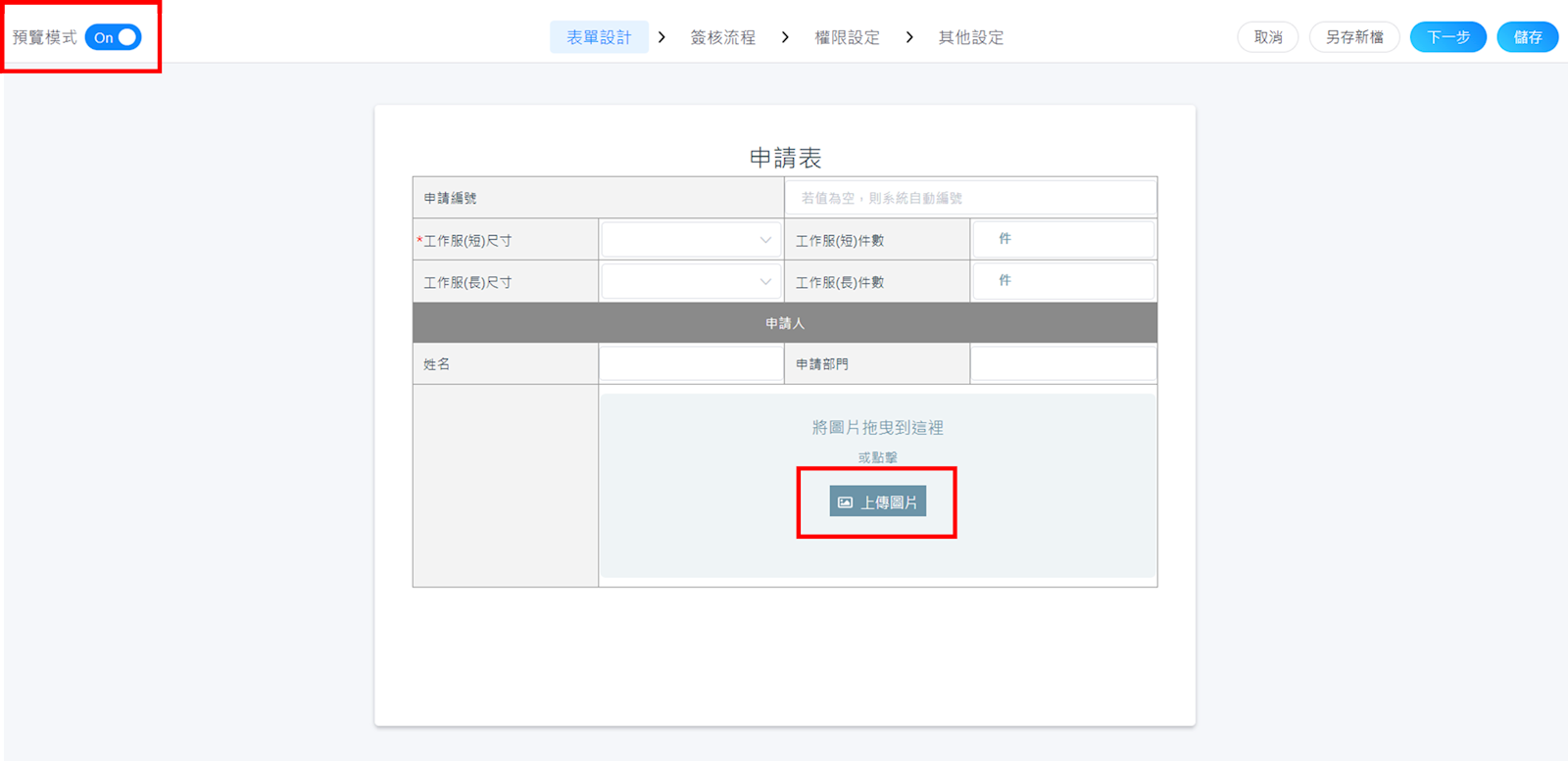
Task: Click the 另存新檔 save-as button
Action: coord(1354,37)
